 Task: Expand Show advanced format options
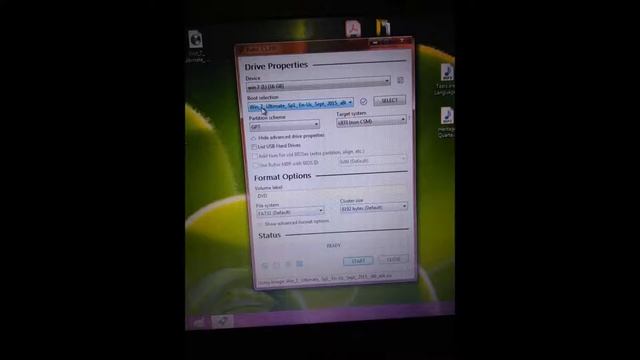pyautogui.click(x=294, y=223)
